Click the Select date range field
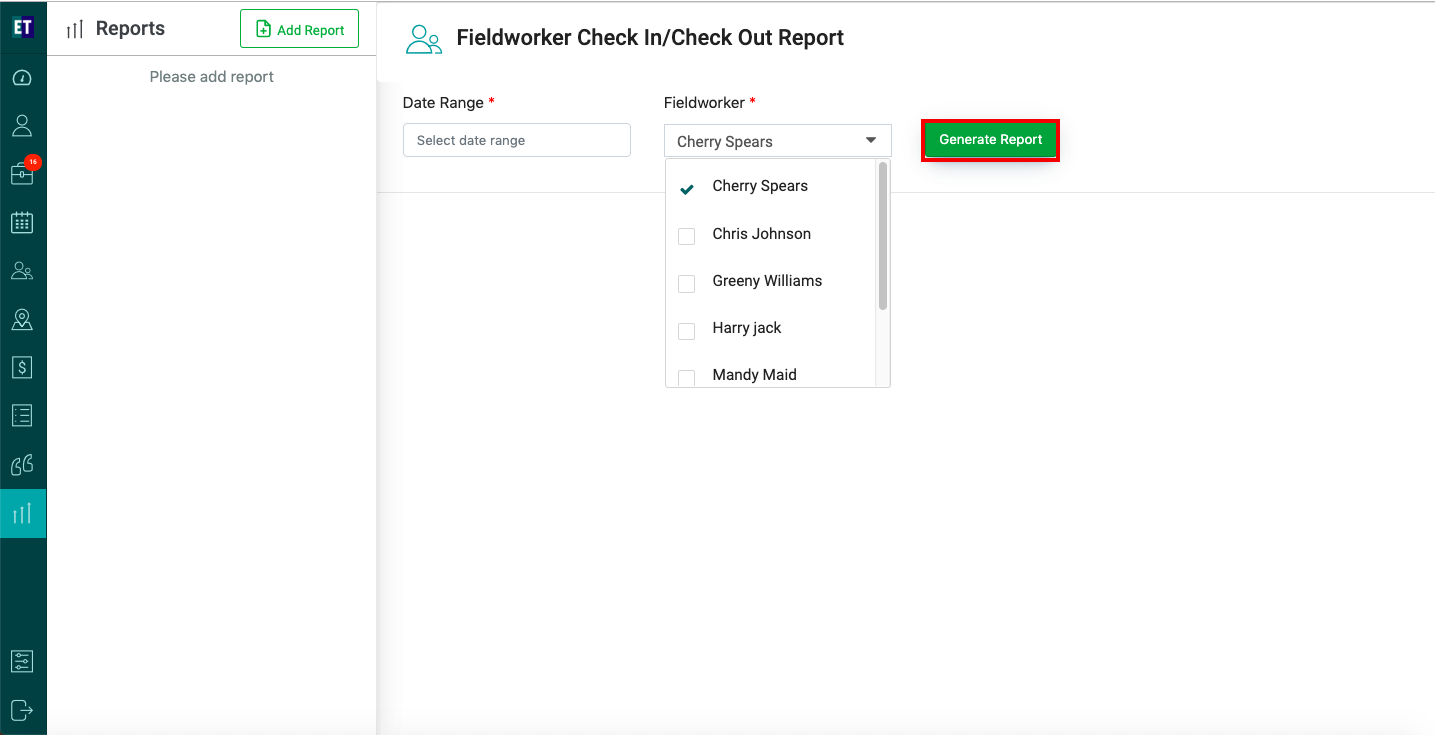Screen dimensions: 1435x735 click(517, 140)
